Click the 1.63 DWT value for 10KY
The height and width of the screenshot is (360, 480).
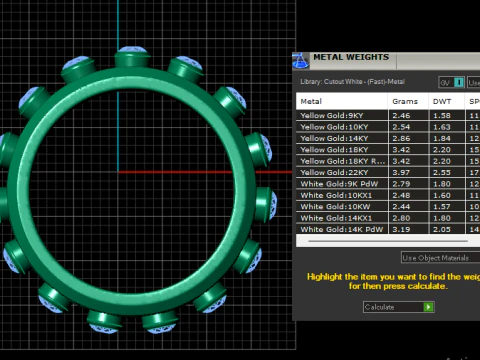click(442, 127)
